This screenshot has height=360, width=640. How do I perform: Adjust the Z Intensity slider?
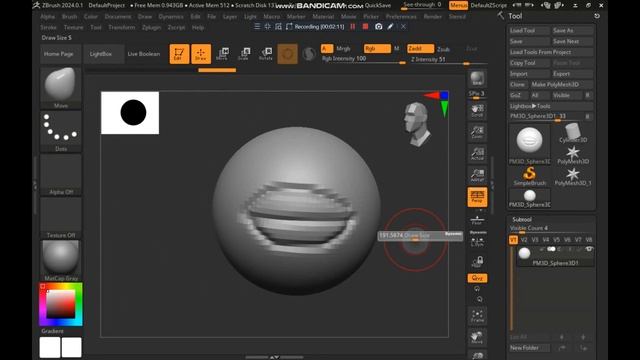(448, 60)
